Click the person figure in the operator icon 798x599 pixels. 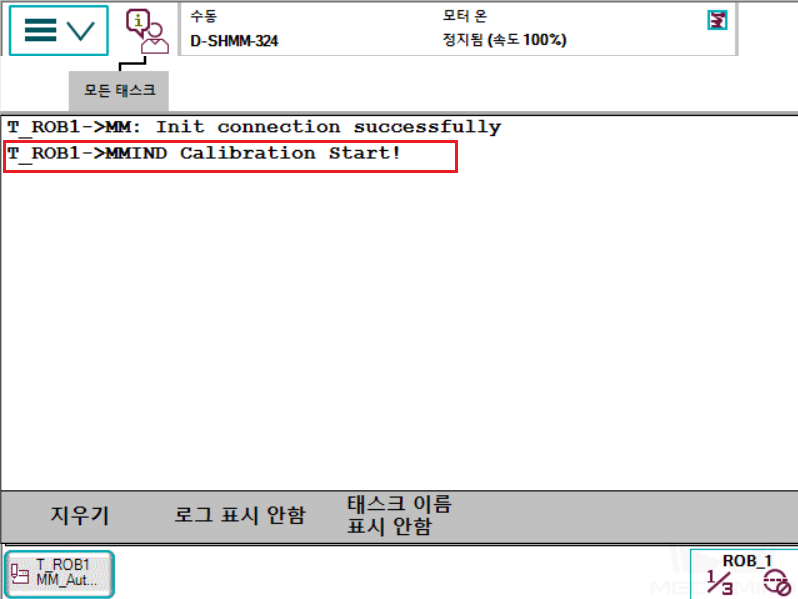point(155,39)
